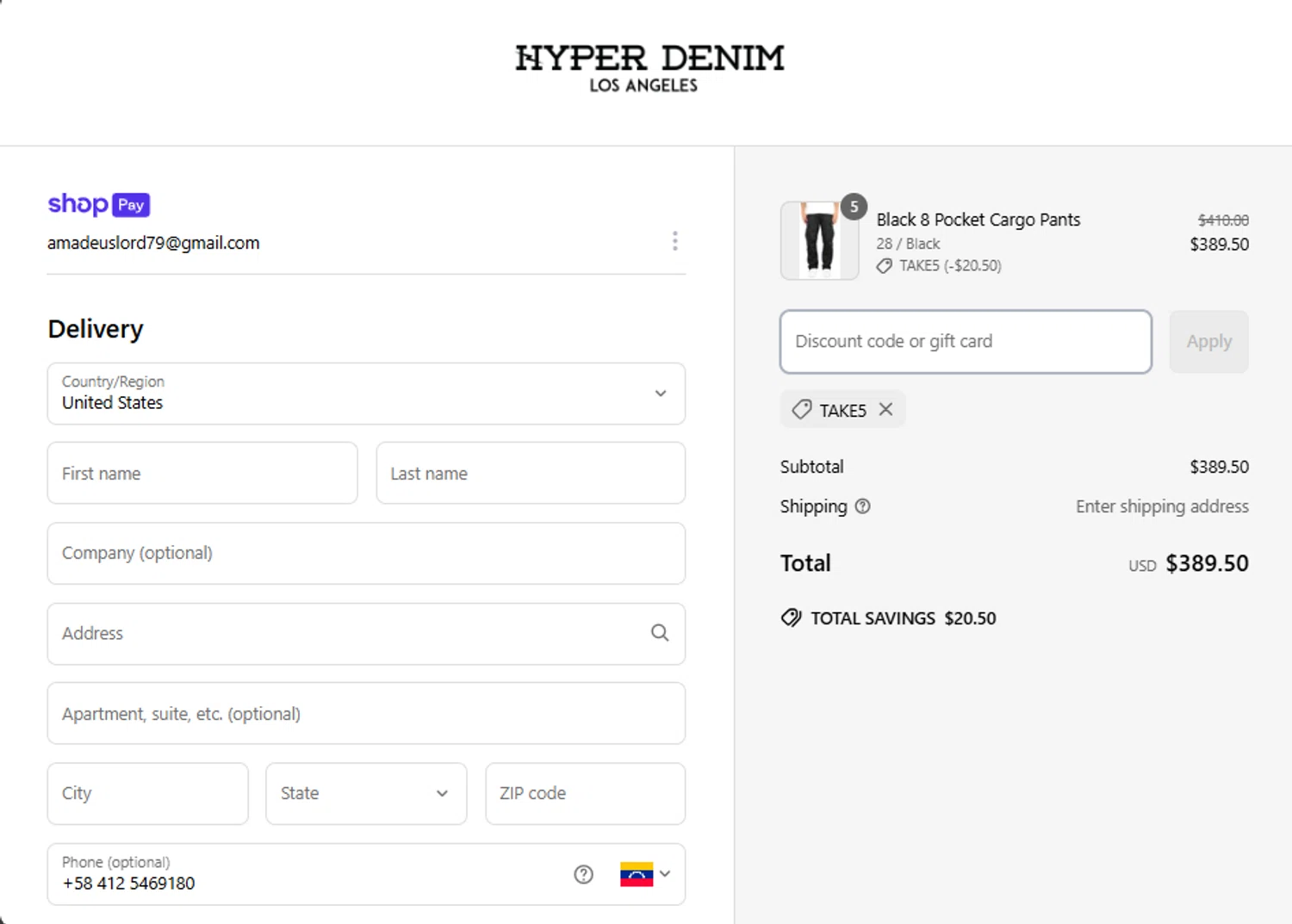Screen dimensions: 1292x924
Task: Click the Total $389.50 amount
Action: point(1207,563)
